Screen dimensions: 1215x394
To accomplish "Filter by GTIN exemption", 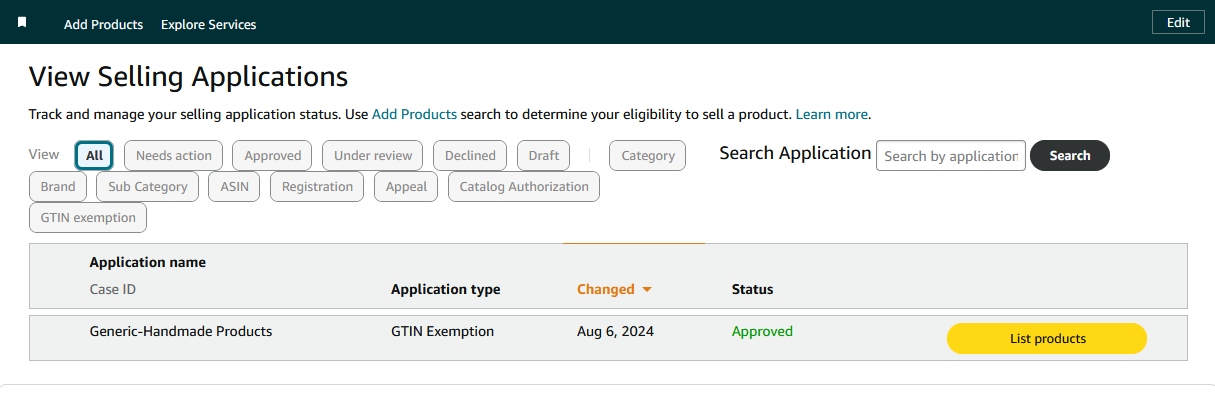I will coord(88,217).
